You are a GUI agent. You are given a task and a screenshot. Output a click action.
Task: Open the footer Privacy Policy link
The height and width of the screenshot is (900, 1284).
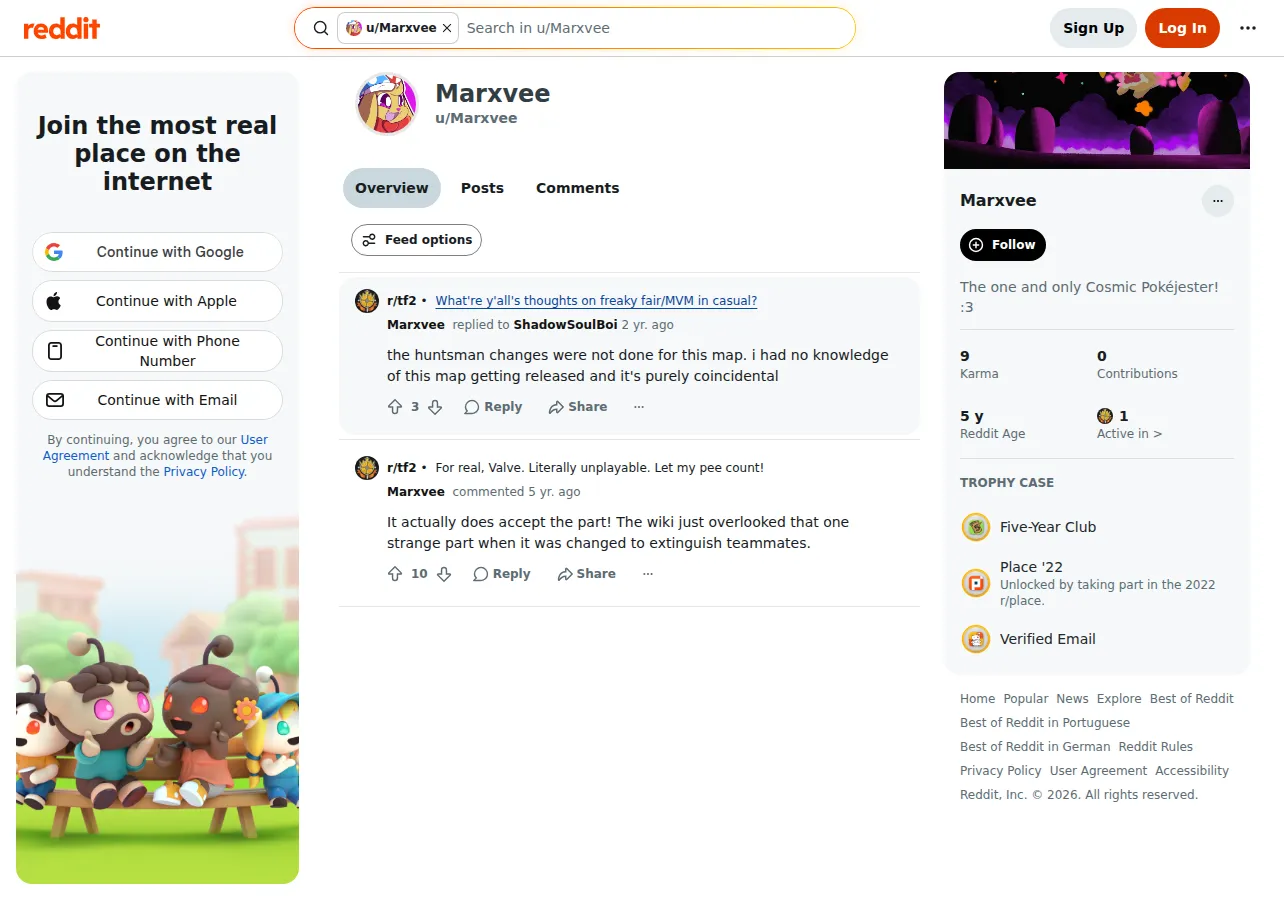pos(1001,771)
